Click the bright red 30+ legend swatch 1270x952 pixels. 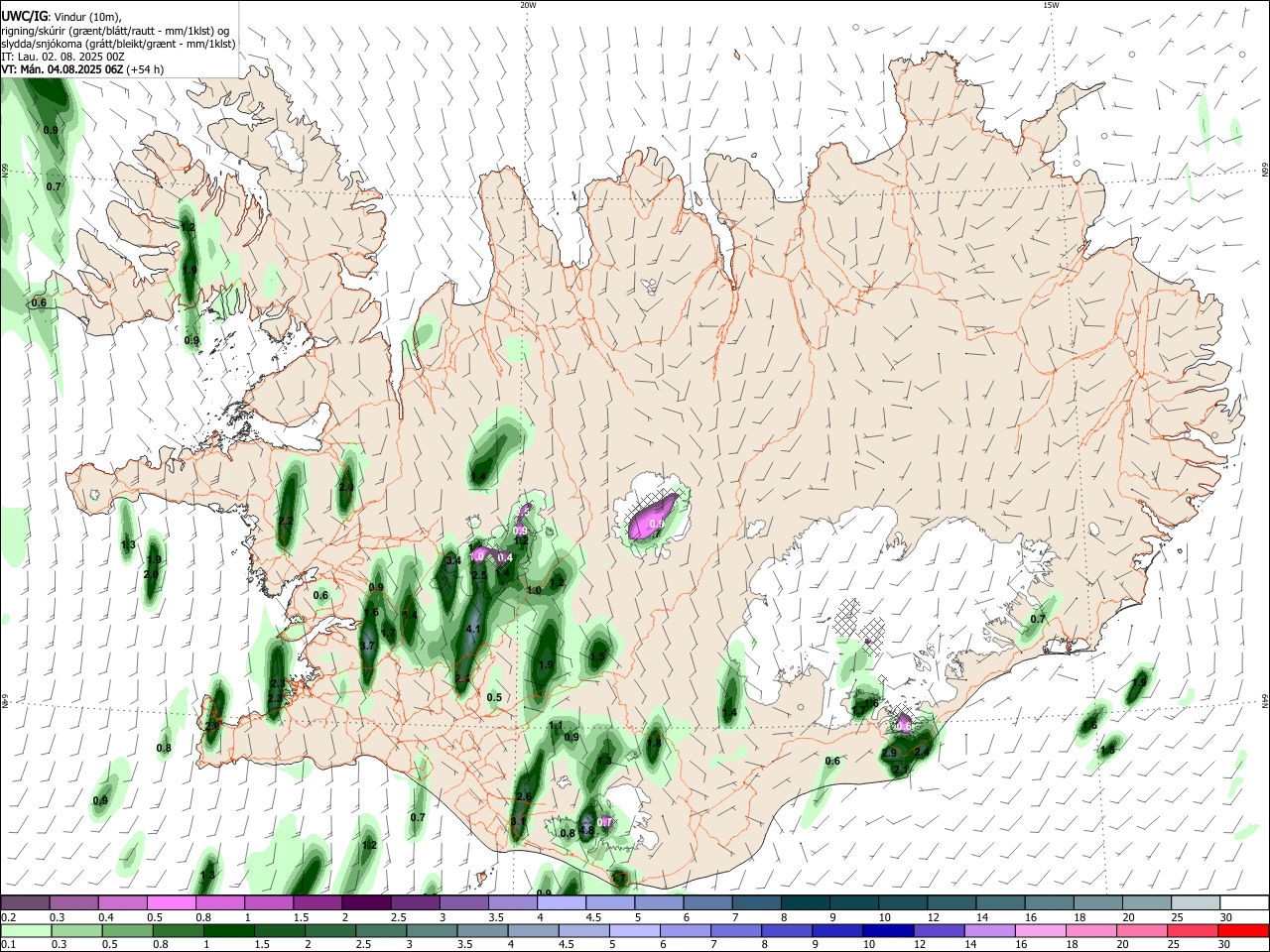(x=1245, y=930)
